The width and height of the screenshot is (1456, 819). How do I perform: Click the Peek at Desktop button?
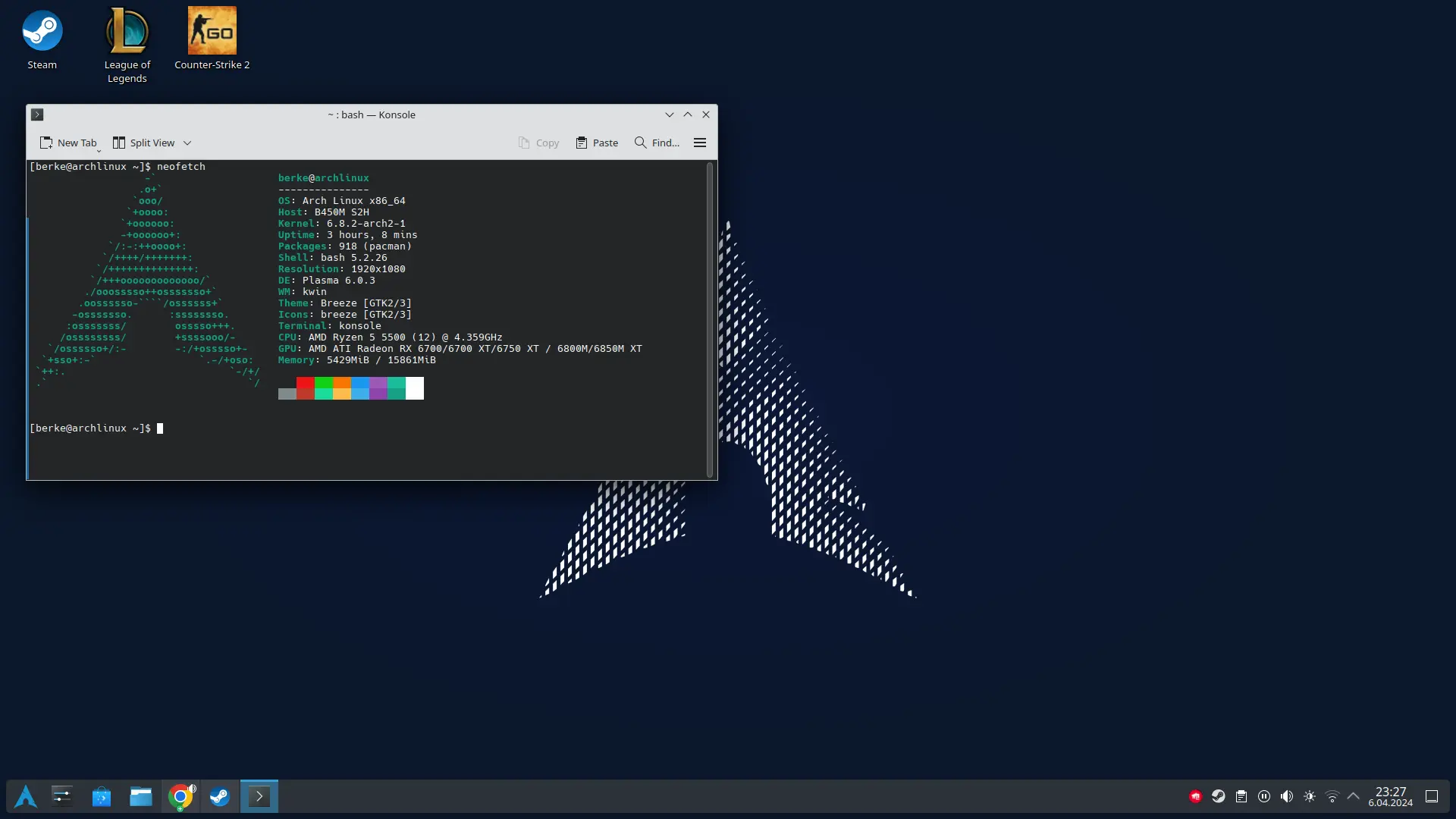click(1432, 796)
